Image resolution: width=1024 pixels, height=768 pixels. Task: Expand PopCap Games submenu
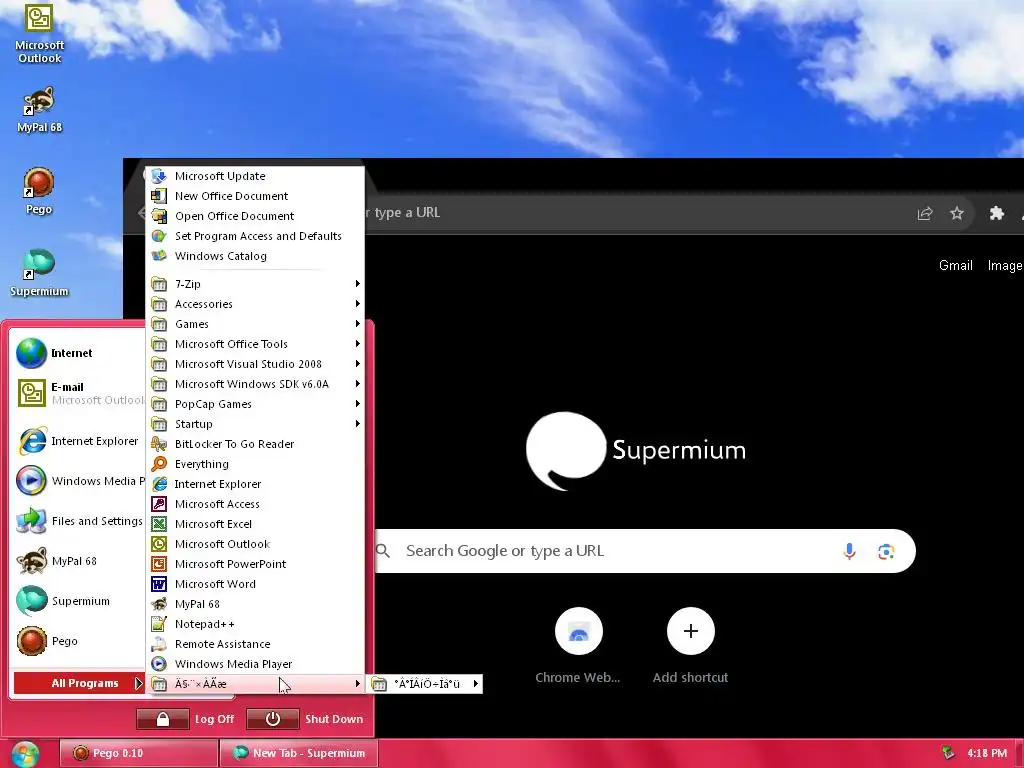coord(255,404)
